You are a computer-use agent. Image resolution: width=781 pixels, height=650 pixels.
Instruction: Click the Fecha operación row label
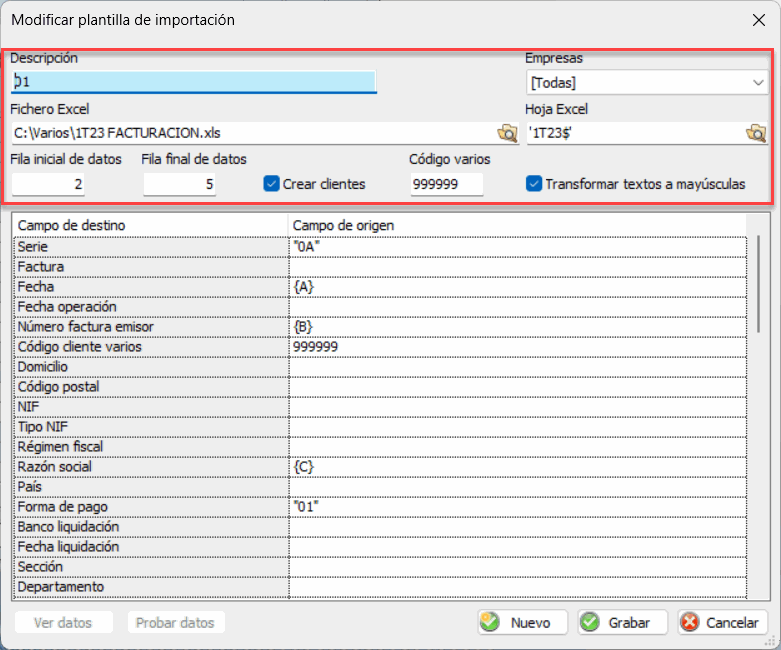[151, 307]
